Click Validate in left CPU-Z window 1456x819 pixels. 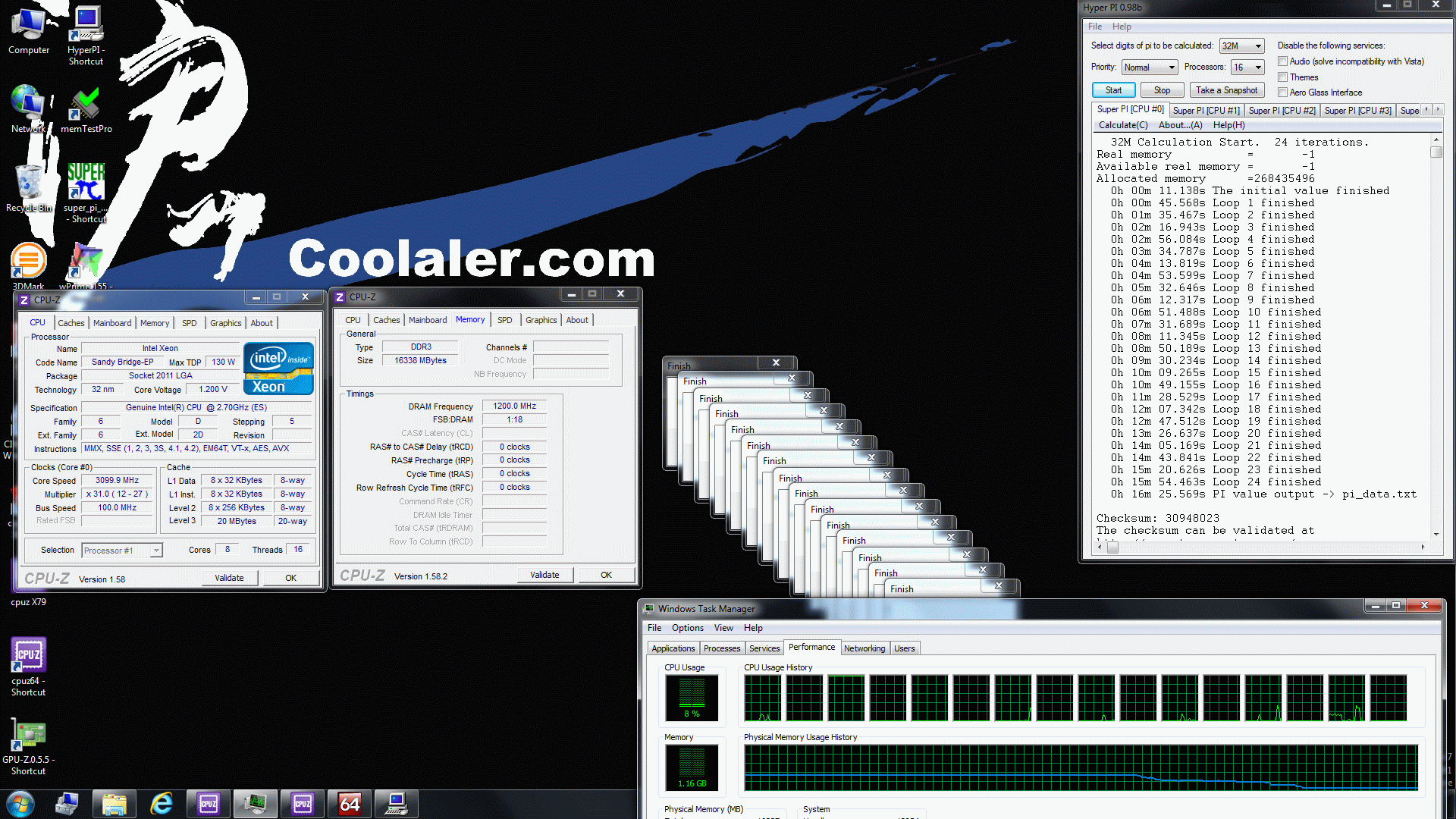click(229, 578)
